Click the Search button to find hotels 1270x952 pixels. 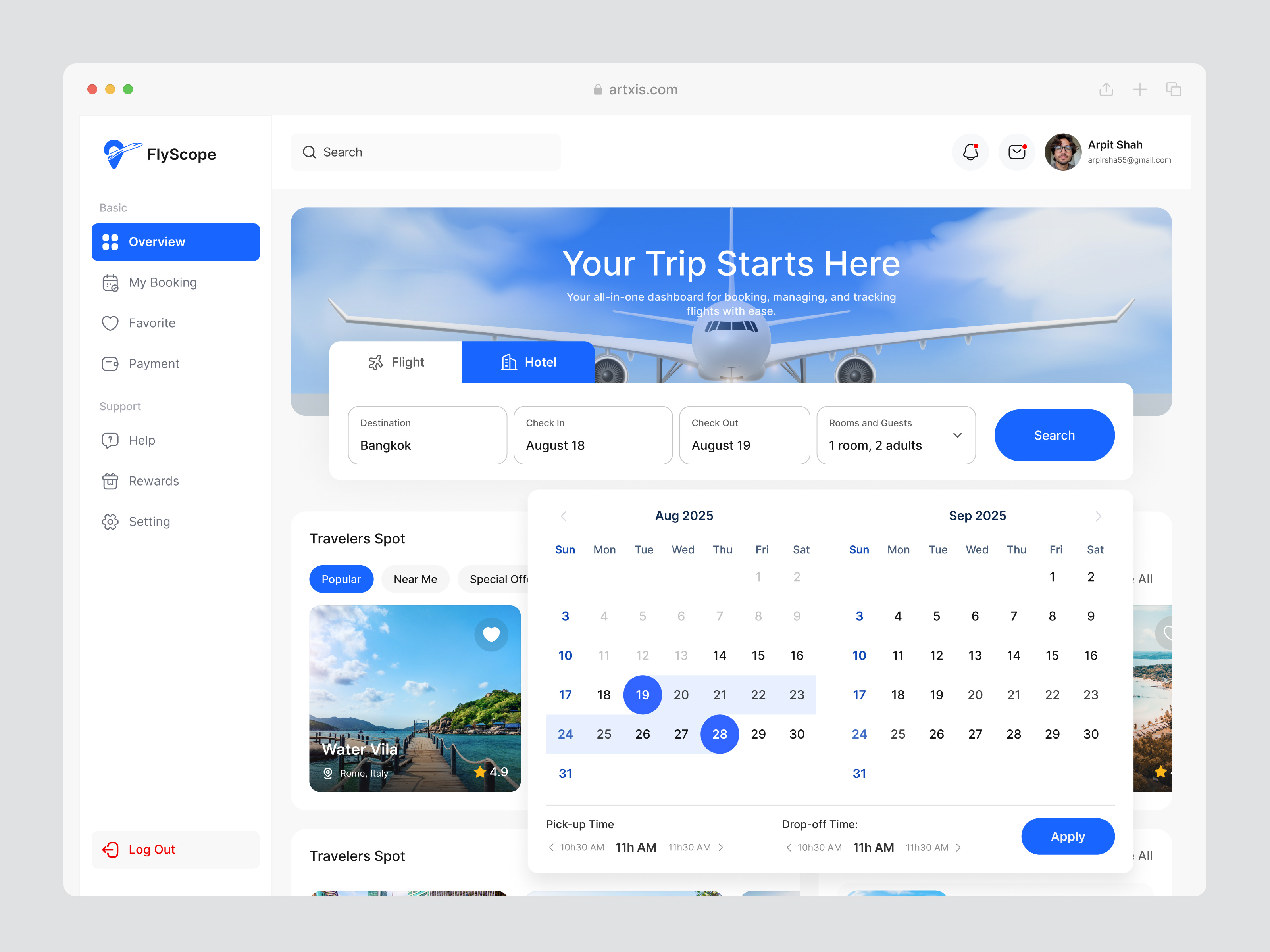(1054, 435)
